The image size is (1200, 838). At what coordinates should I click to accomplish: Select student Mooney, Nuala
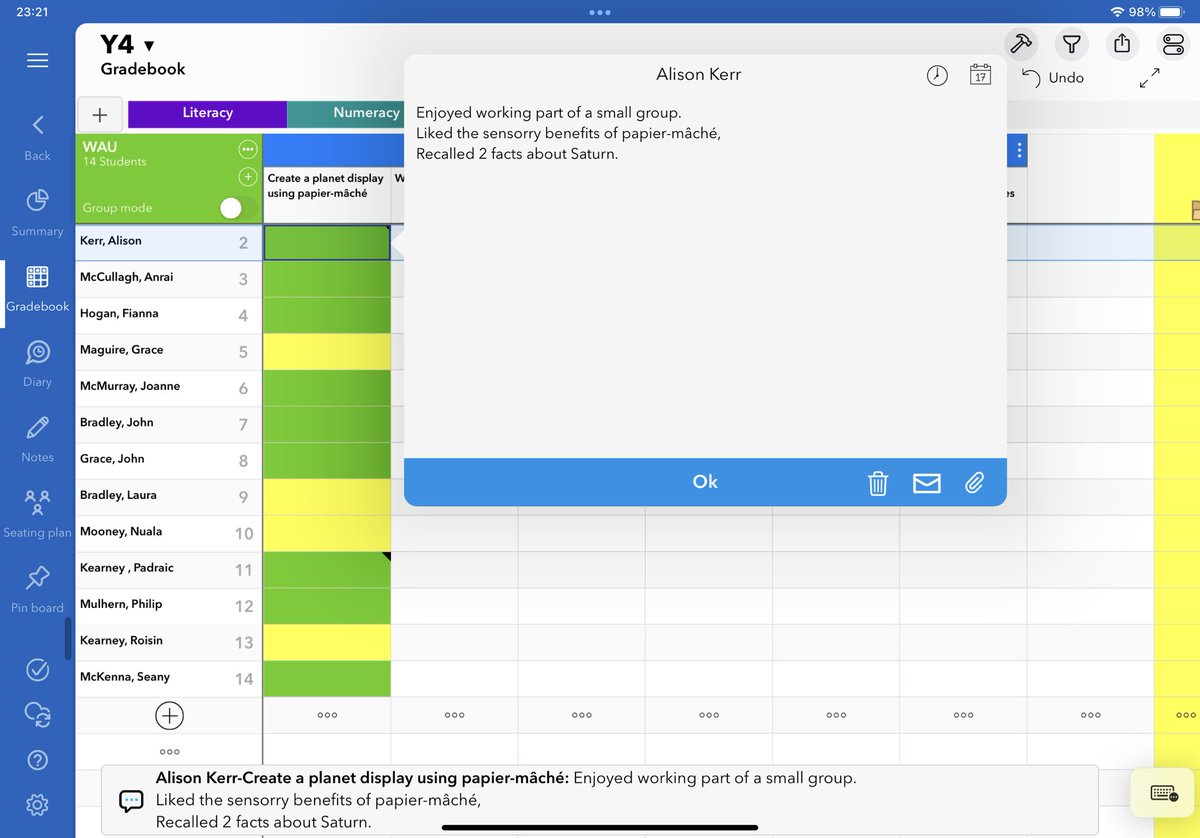[169, 533]
